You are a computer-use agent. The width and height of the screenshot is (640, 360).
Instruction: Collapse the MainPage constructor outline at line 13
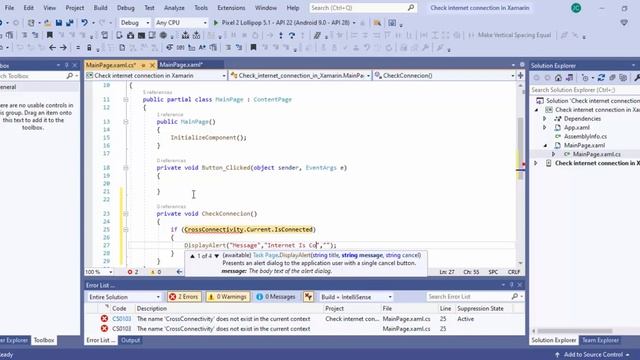[126, 122]
